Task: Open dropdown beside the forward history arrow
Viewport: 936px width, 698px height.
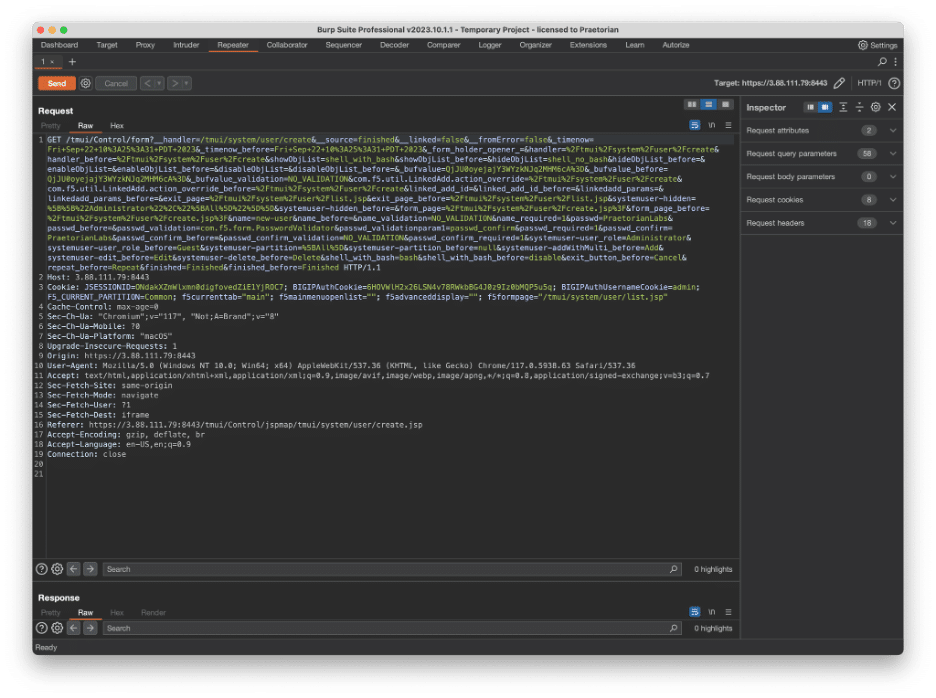Action: 186,84
